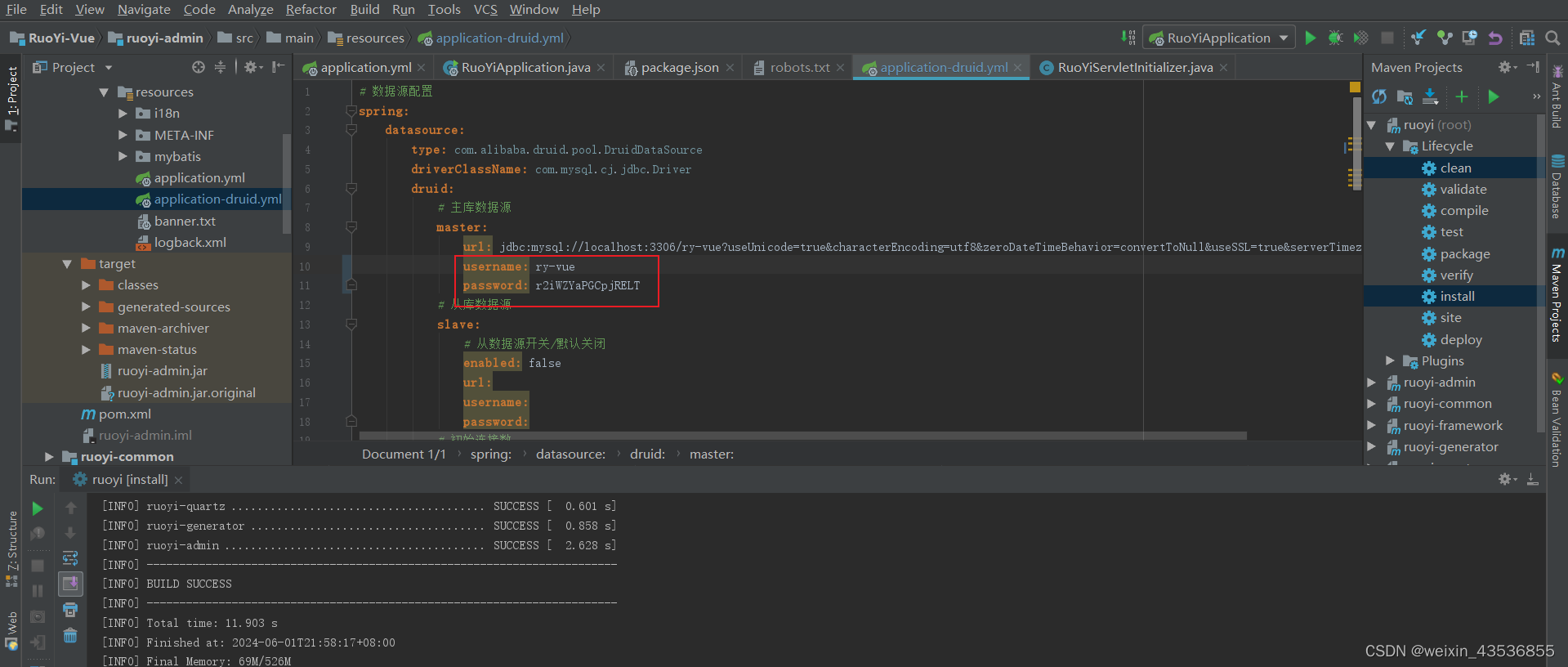Toggle scroll to end in Run console
Viewport: 1568px width, 667px height.
[70, 584]
